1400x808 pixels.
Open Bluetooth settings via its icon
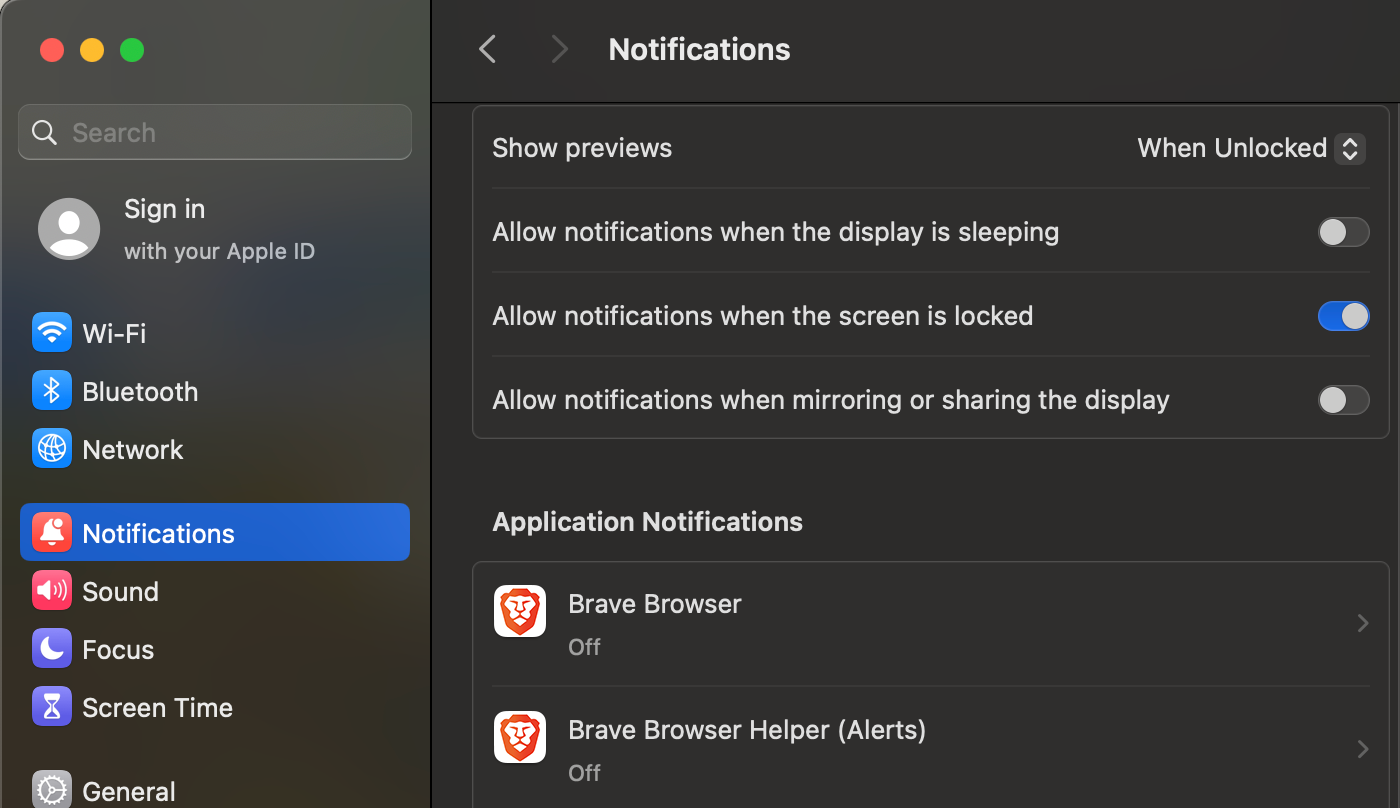(x=52, y=391)
